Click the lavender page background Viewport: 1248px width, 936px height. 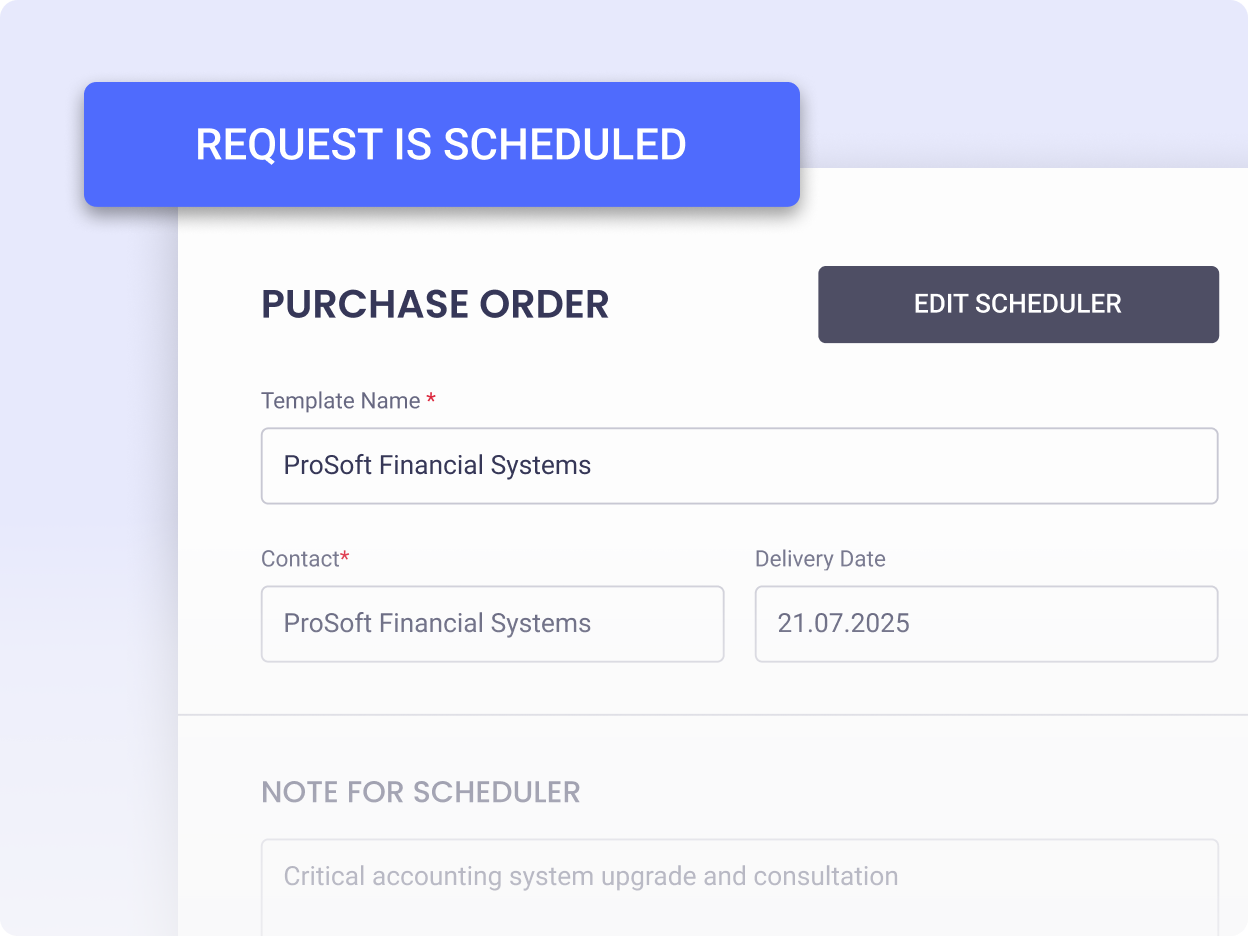click(x=80, y=500)
